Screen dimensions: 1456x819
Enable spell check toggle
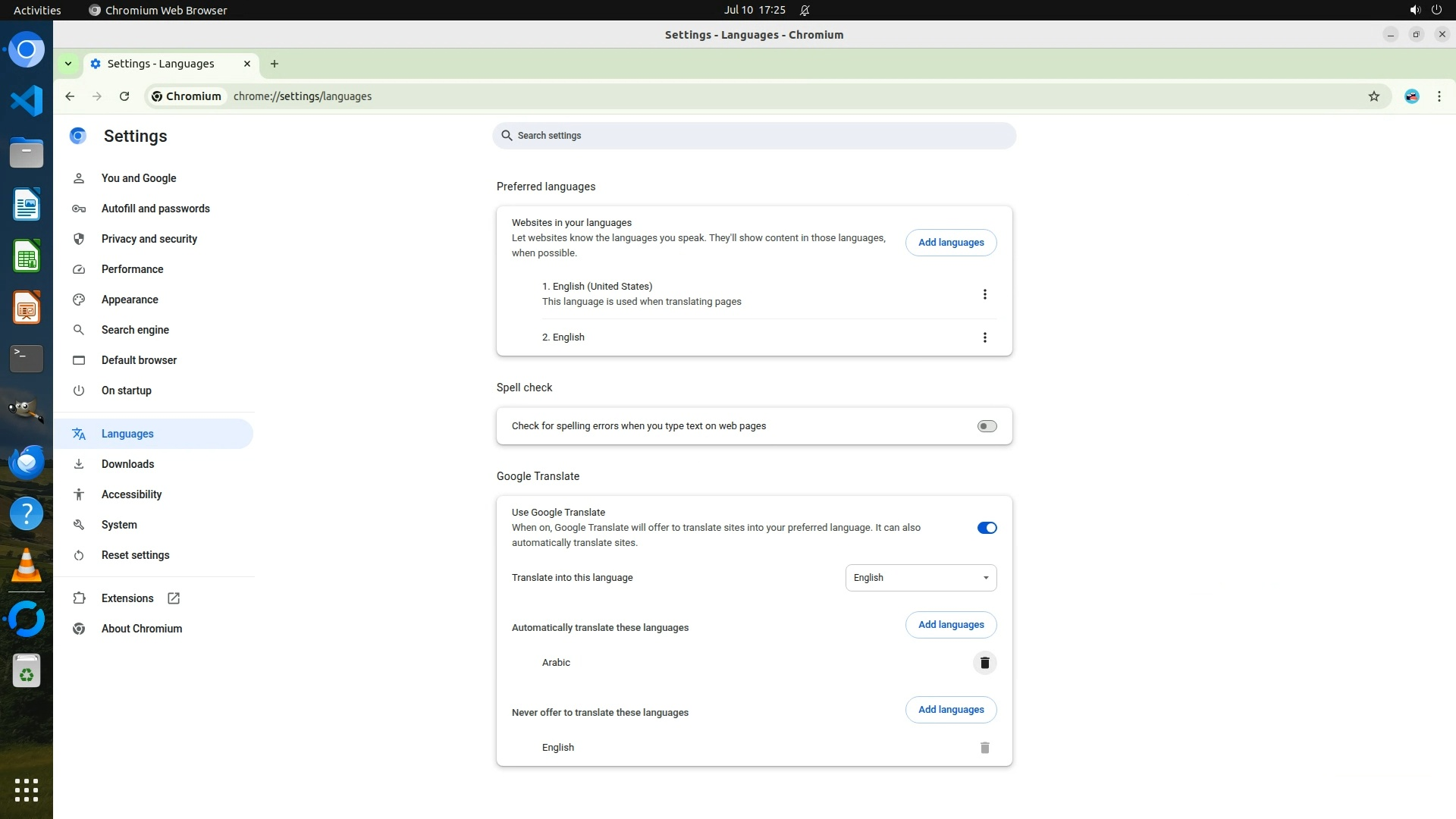[987, 426]
